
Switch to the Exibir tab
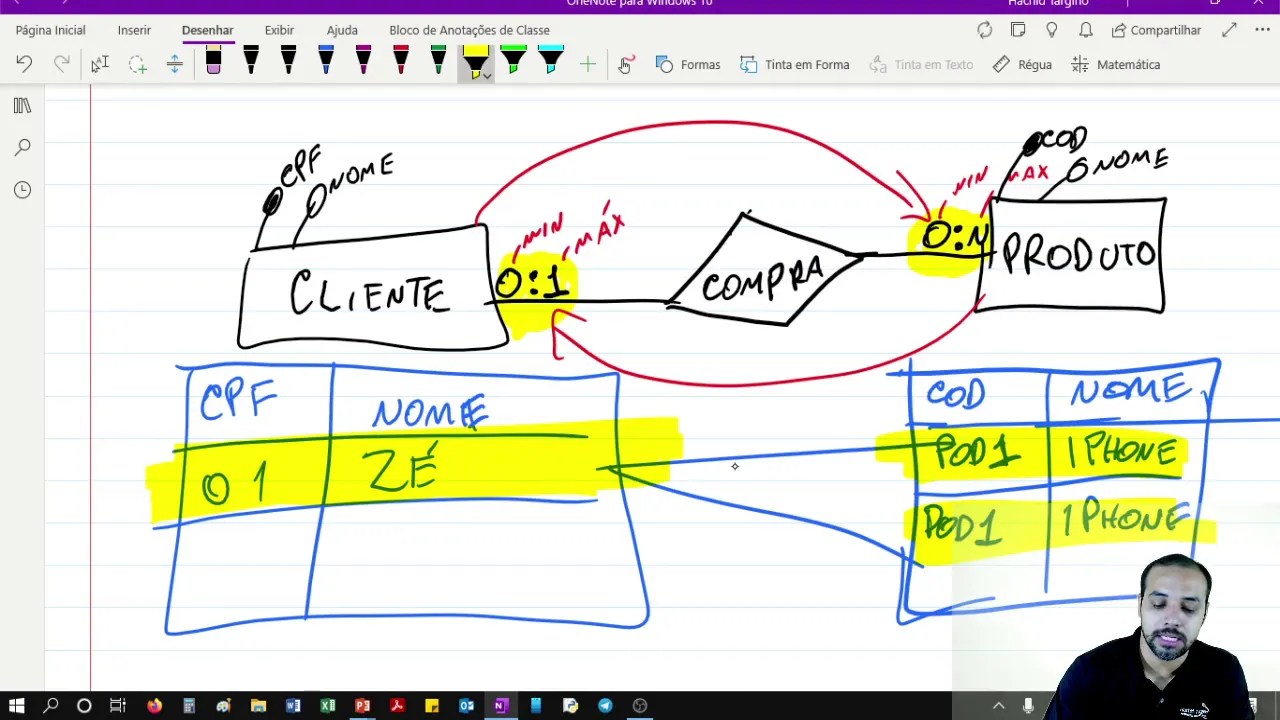pos(279,30)
